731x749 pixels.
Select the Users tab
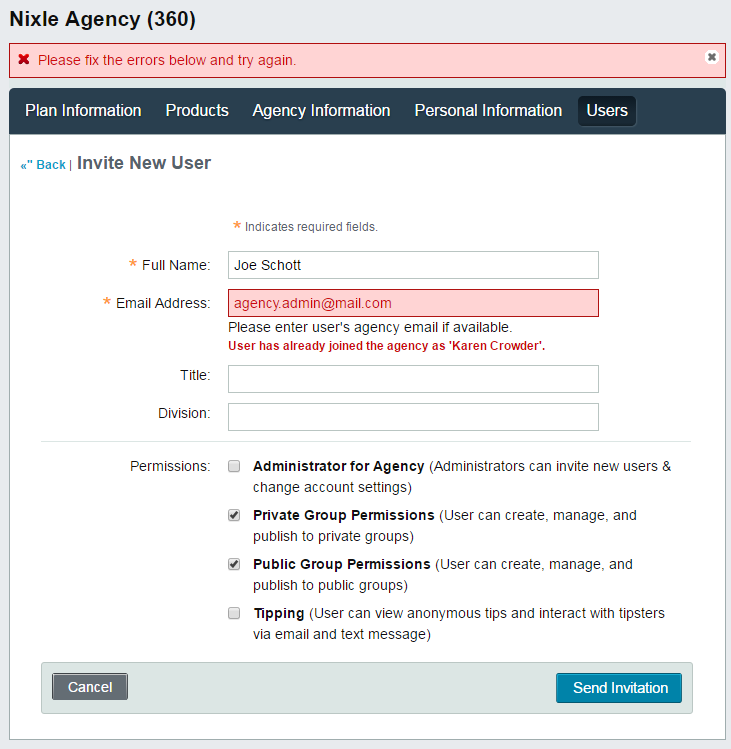607,111
